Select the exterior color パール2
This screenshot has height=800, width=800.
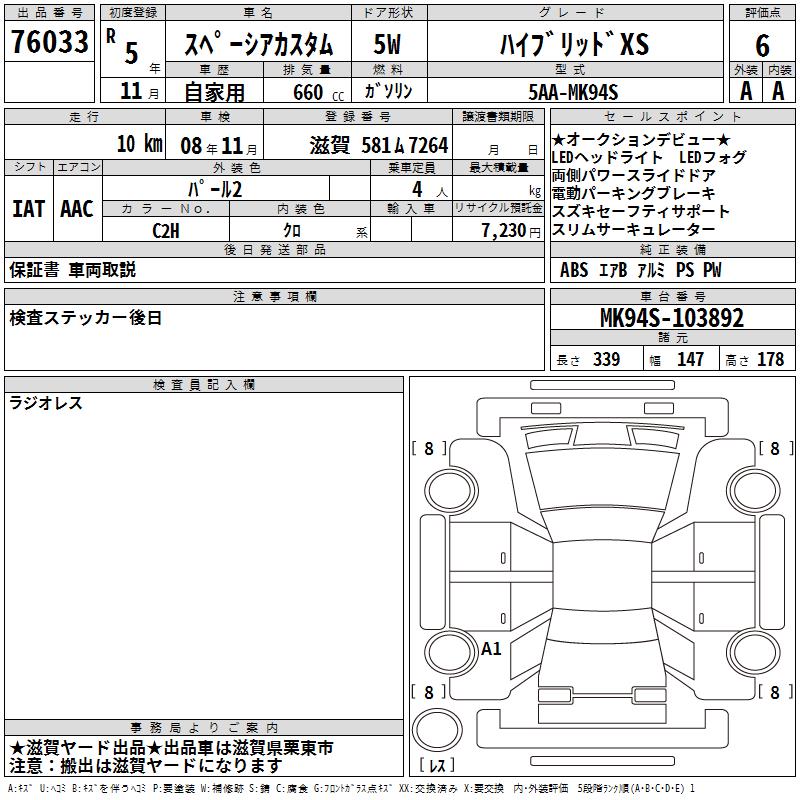pos(215,189)
